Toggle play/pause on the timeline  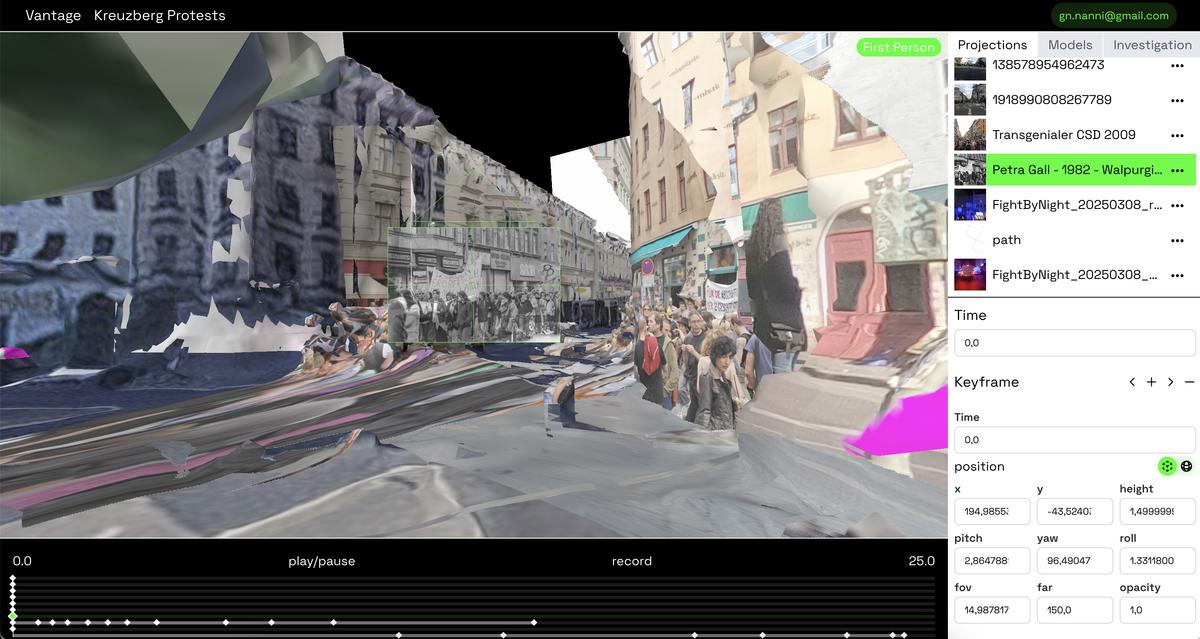[x=321, y=561]
